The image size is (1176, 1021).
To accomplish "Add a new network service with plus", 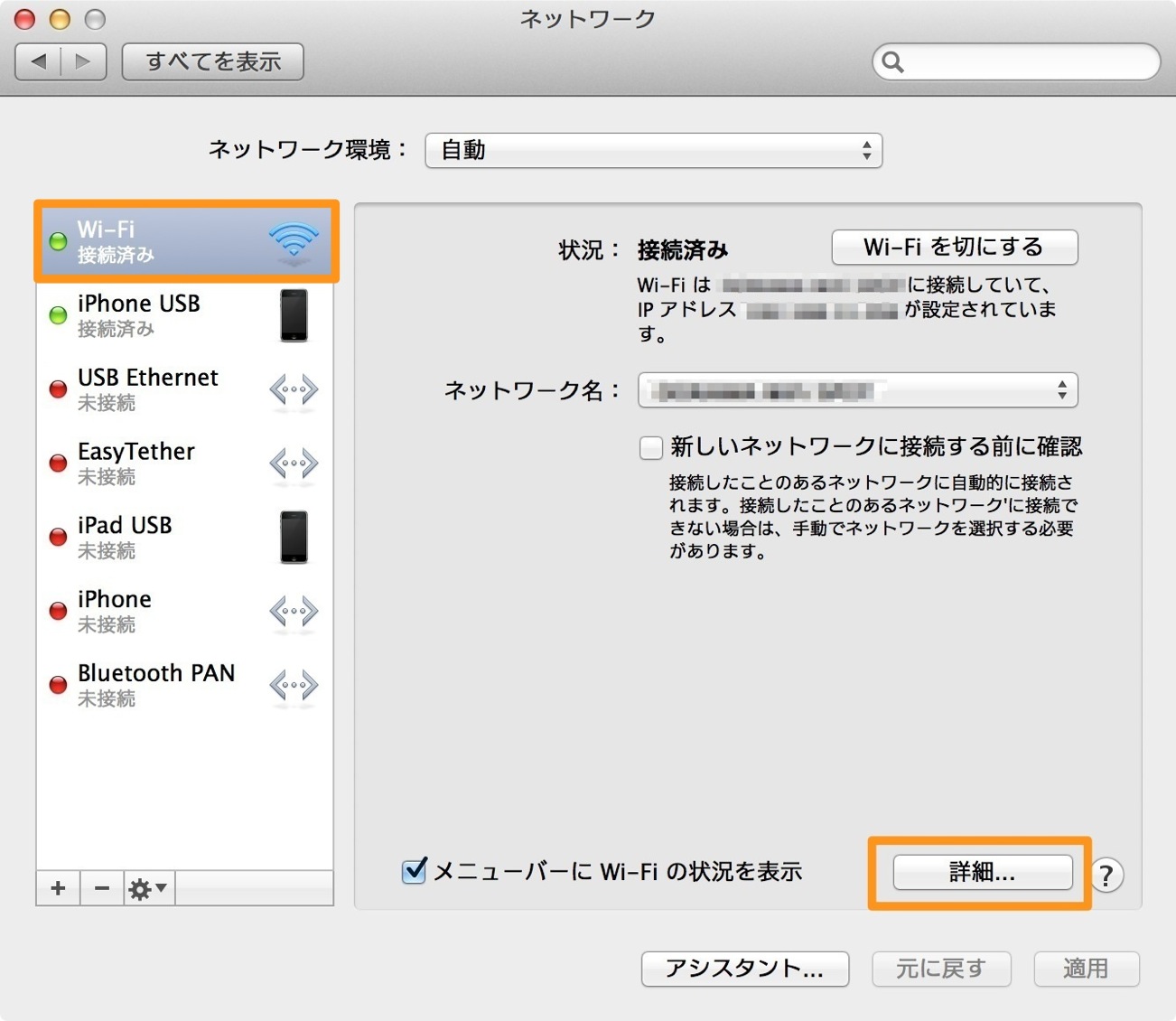I will tap(59, 888).
